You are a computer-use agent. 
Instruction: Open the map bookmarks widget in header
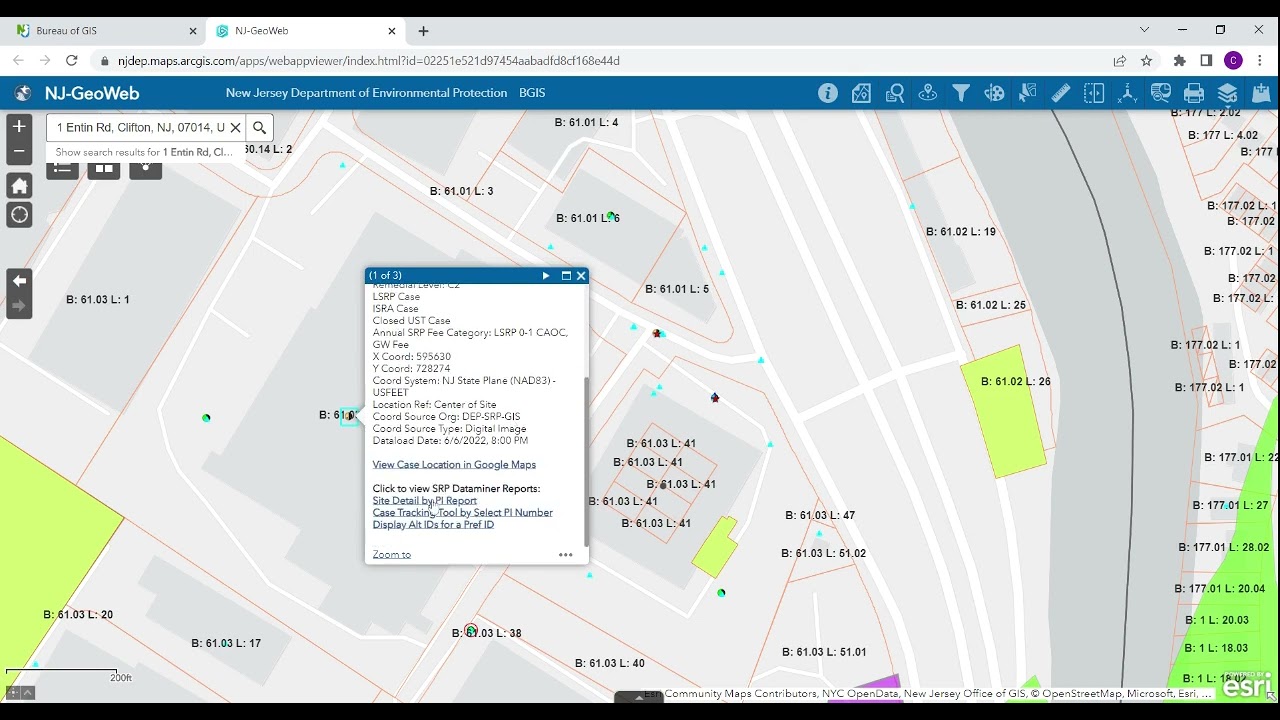click(861, 93)
